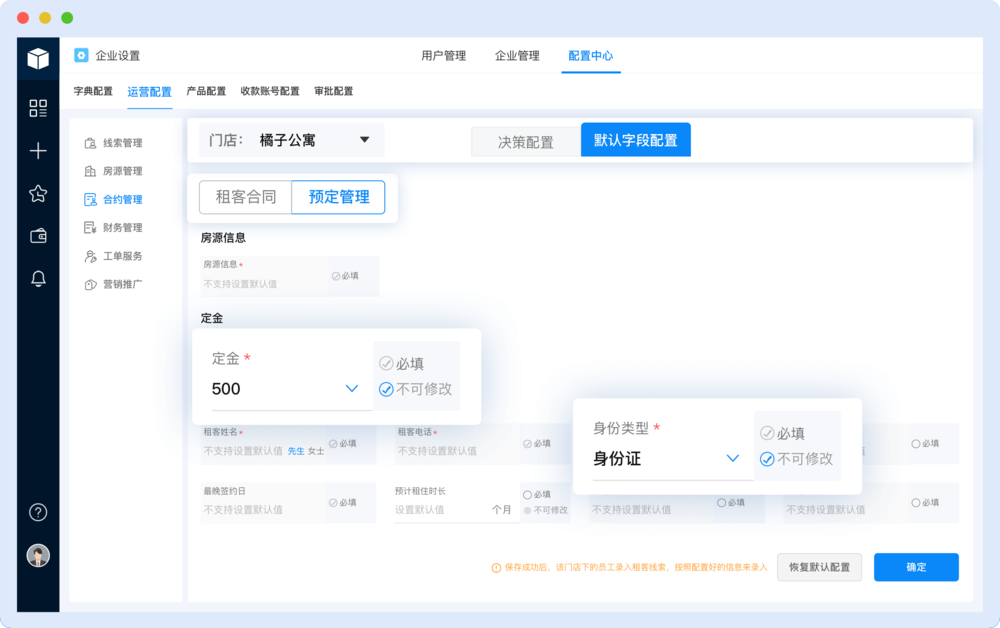1000x628 pixels.
Task: Toggle 必填 checkbox for 租客电话
Action: coord(527,444)
